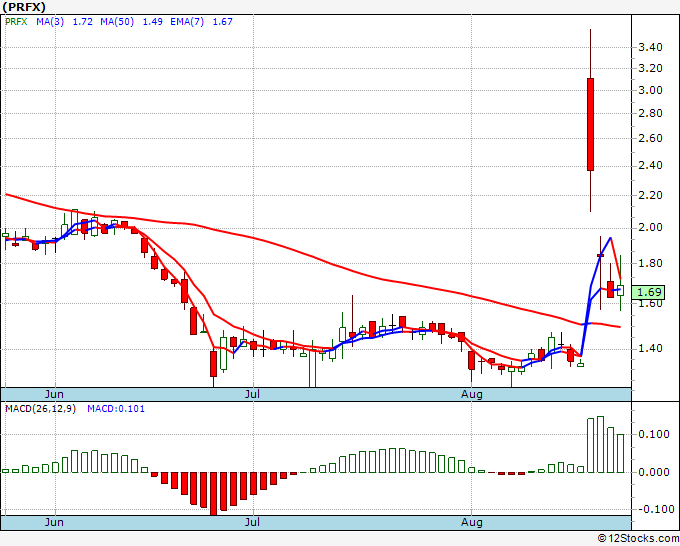Viewport: 680px width, 546px height.
Task: Click the latest green candlestick near 1.69
Action: point(621,291)
